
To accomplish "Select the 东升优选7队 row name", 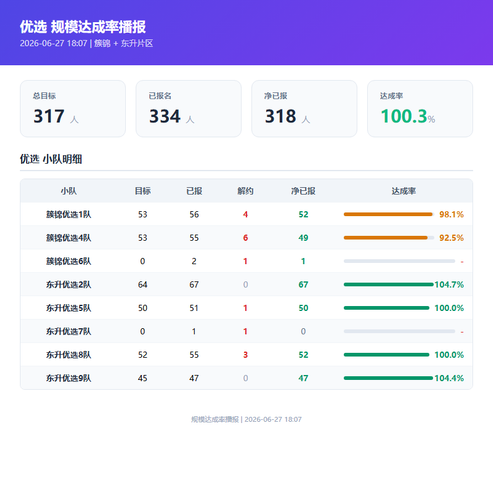I will pyautogui.click(x=69, y=331).
